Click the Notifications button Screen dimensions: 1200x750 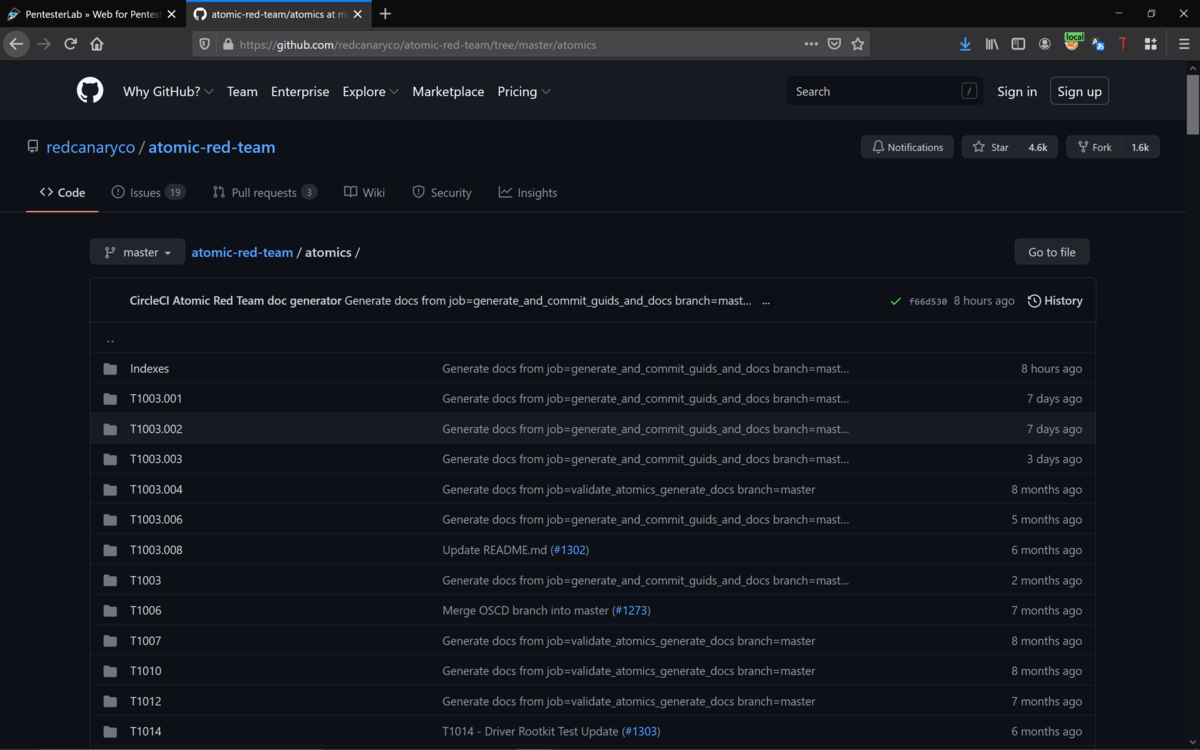click(907, 147)
